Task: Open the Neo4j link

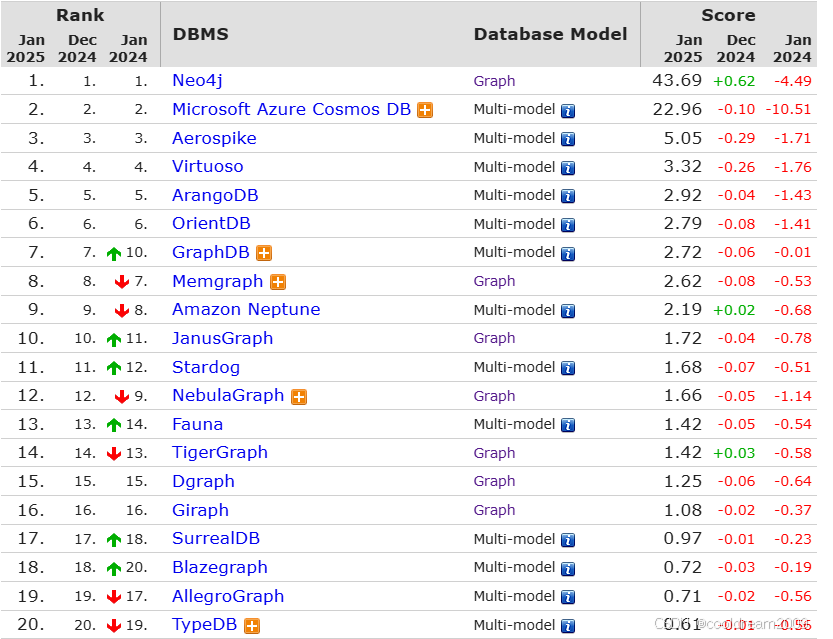Action: (197, 81)
